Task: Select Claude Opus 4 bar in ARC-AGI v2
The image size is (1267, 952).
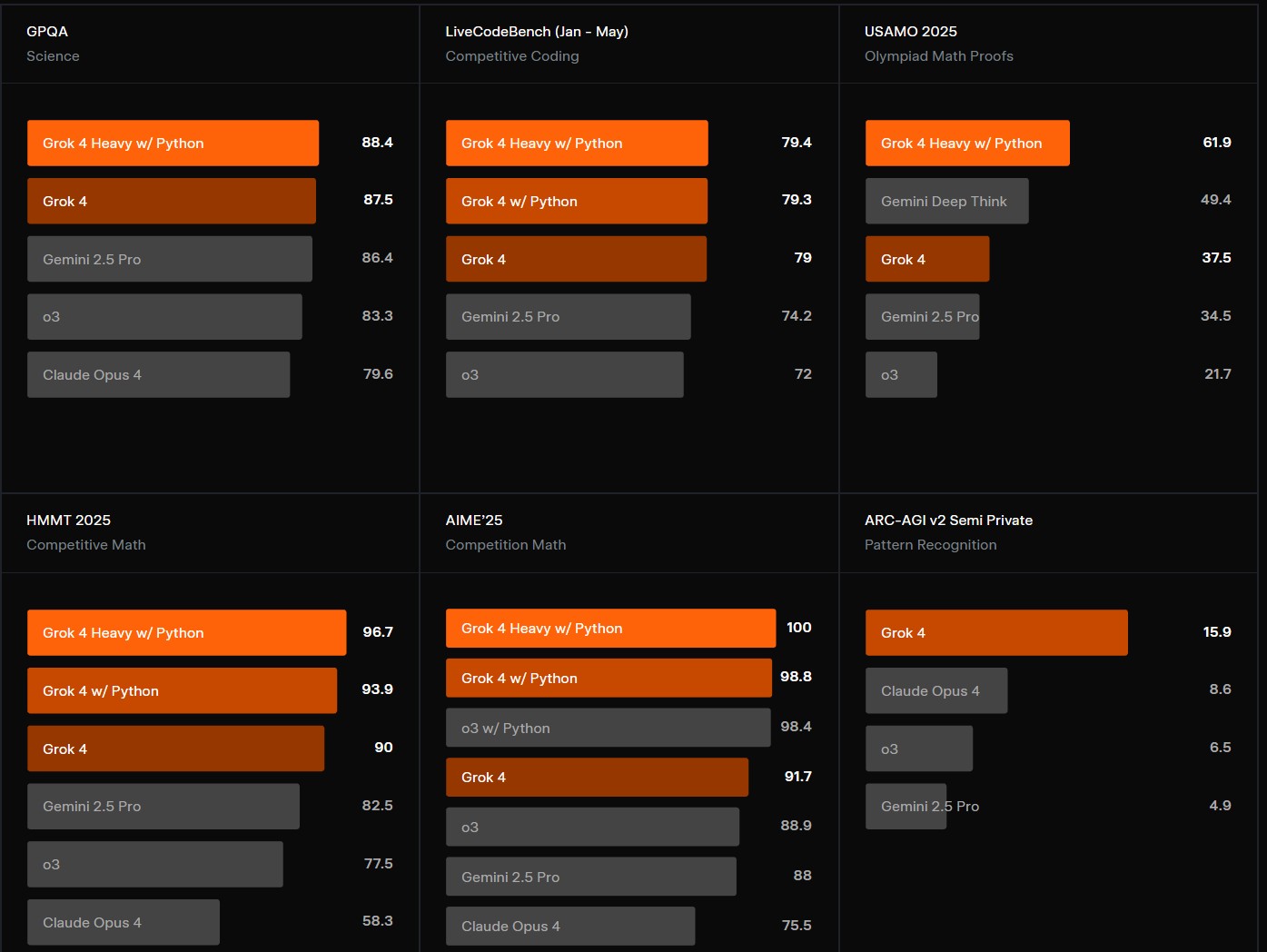Action: pos(936,690)
